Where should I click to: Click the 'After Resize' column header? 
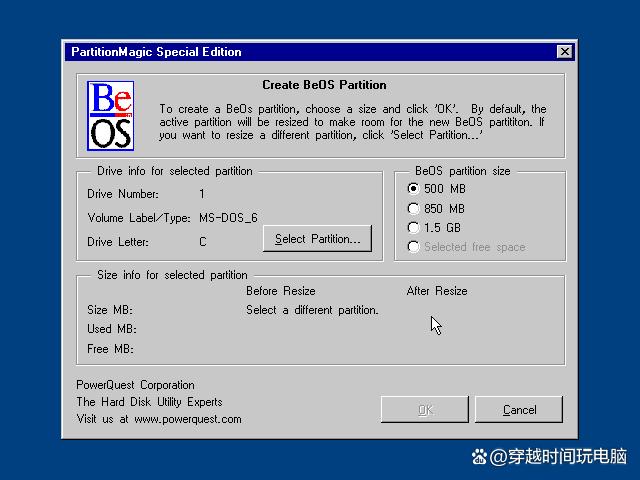(x=437, y=291)
